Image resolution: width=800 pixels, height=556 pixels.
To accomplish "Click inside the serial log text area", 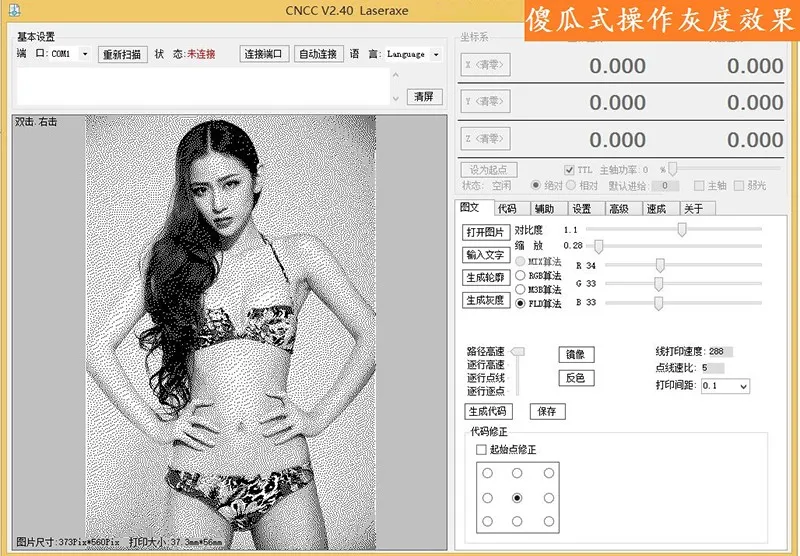I will coord(204,87).
